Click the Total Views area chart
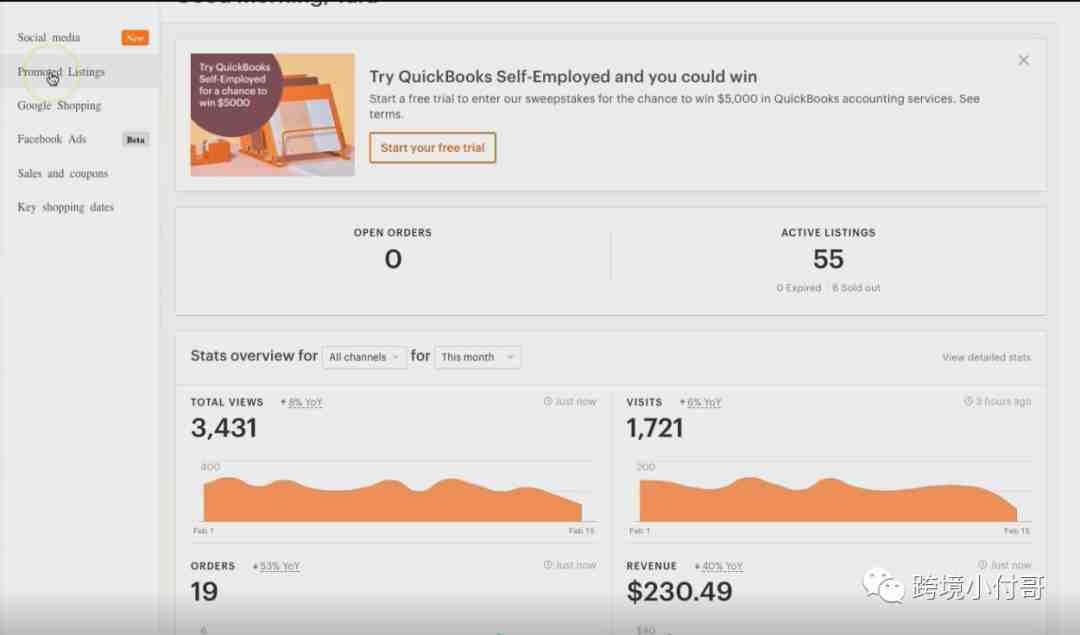 click(393, 499)
